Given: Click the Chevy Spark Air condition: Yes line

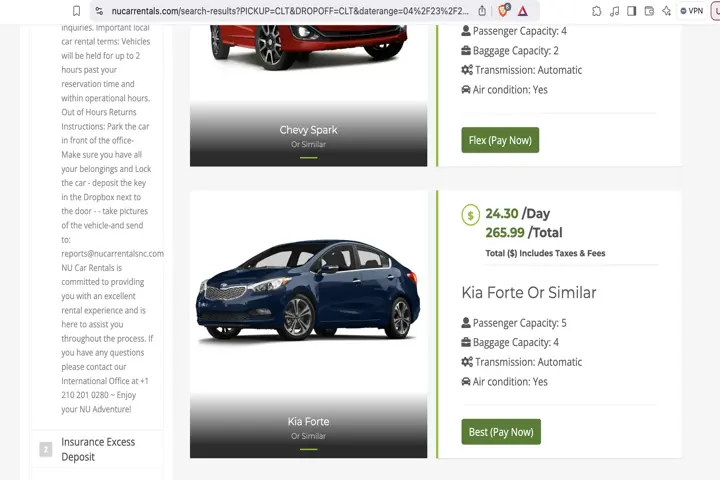Looking at the screenshot, I should (x=504, y=90).
